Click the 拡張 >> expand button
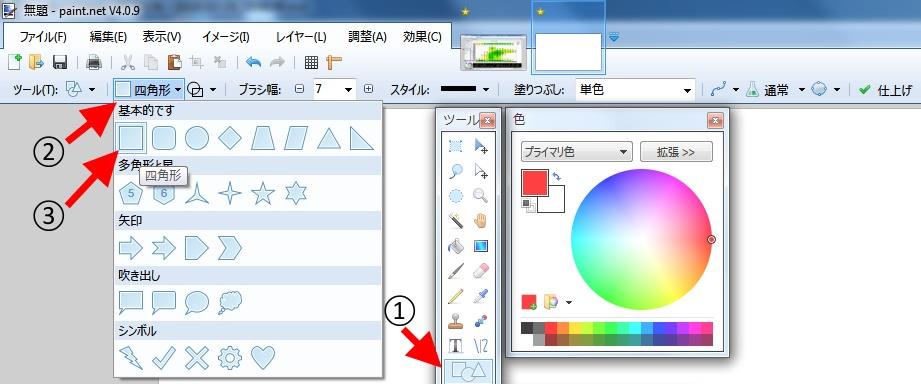Image resolution: width=921 pixels, height=384 pixels. (676, 152)
